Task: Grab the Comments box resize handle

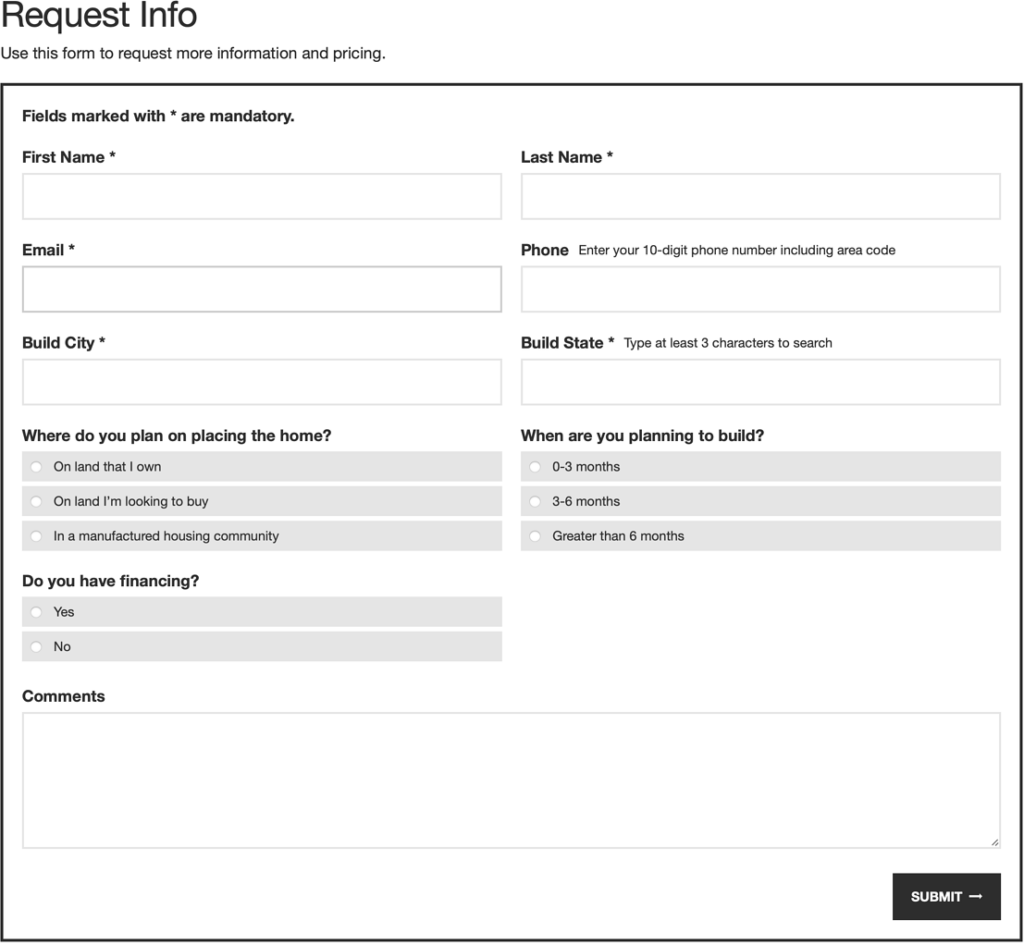Action: pos(995,842)
